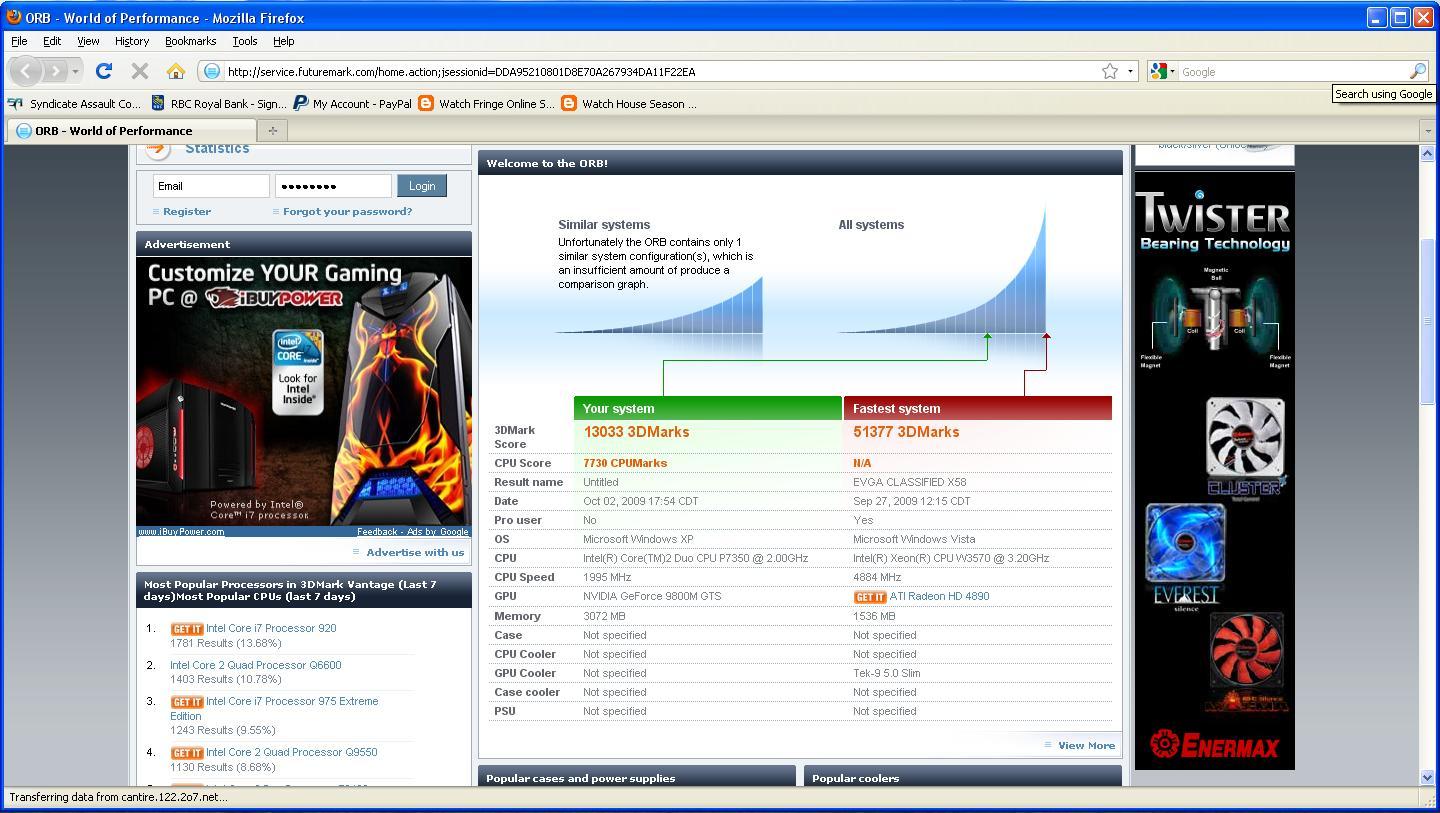Open ATI Radeon HD 4890 link
Image resolution: width=1440 pixels, height=813 pixels.
[939, 597]
